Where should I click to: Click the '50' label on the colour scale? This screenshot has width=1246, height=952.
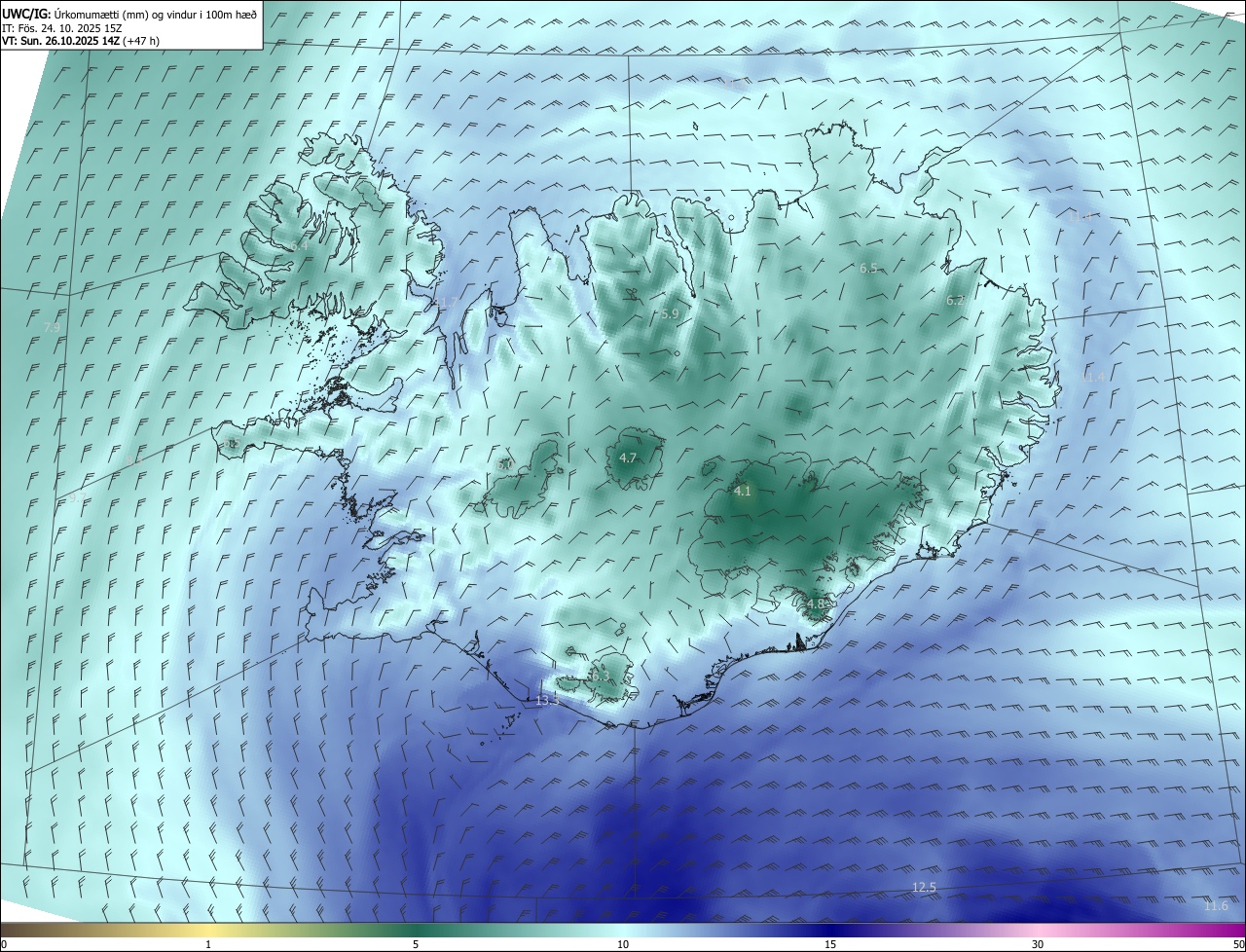click(x=1238, y=944)
